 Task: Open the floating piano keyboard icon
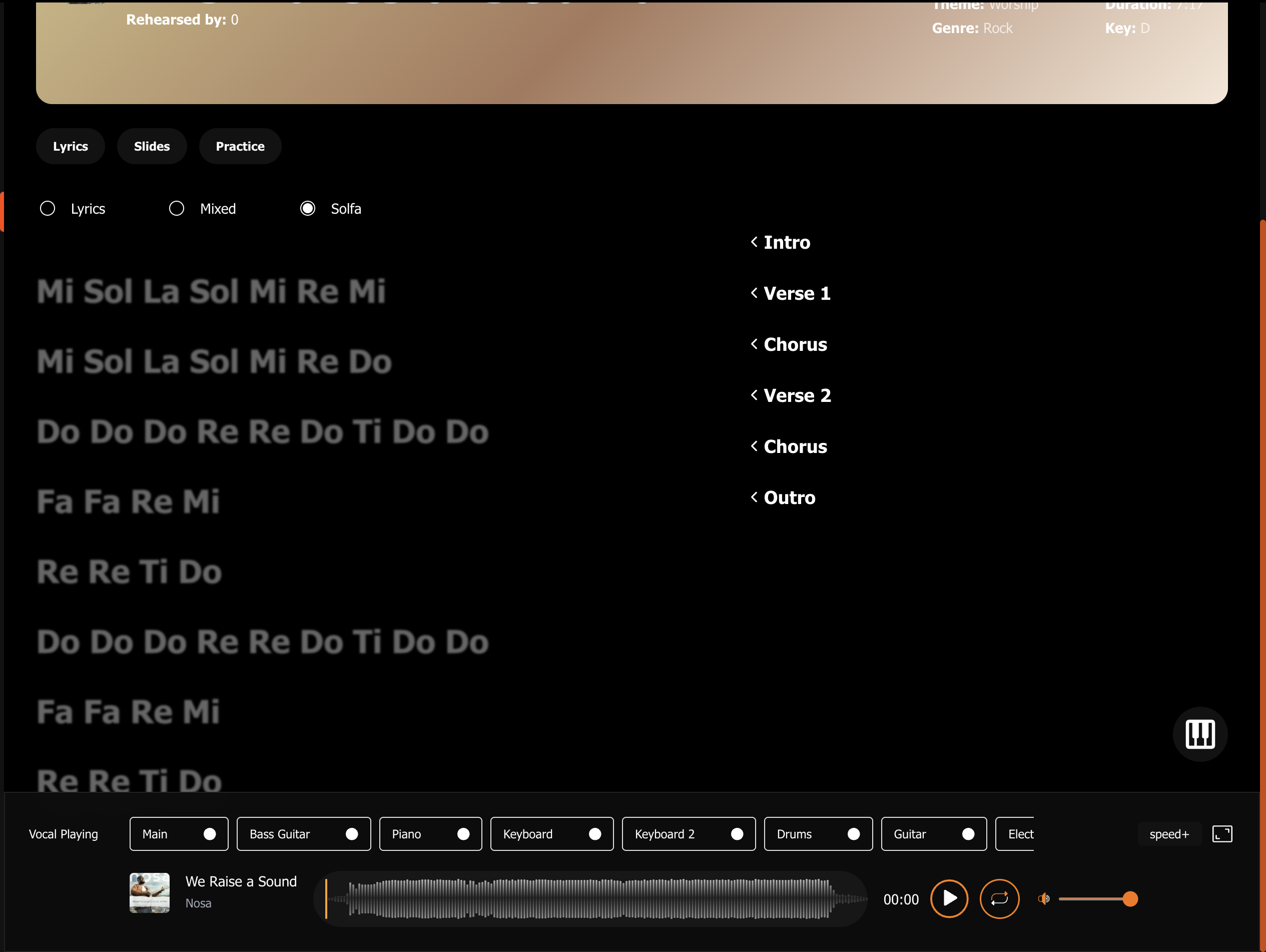coord(1199,734)
